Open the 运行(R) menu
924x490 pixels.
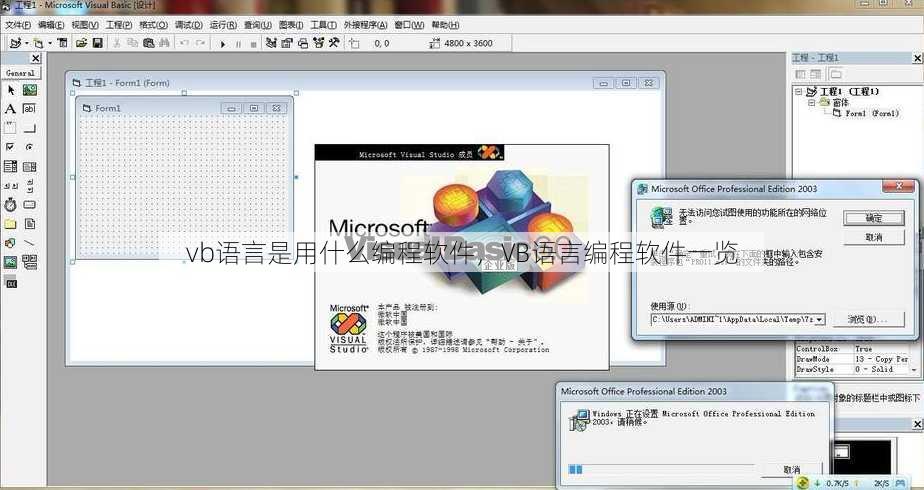pyautogui.click(x=223, y=25)
